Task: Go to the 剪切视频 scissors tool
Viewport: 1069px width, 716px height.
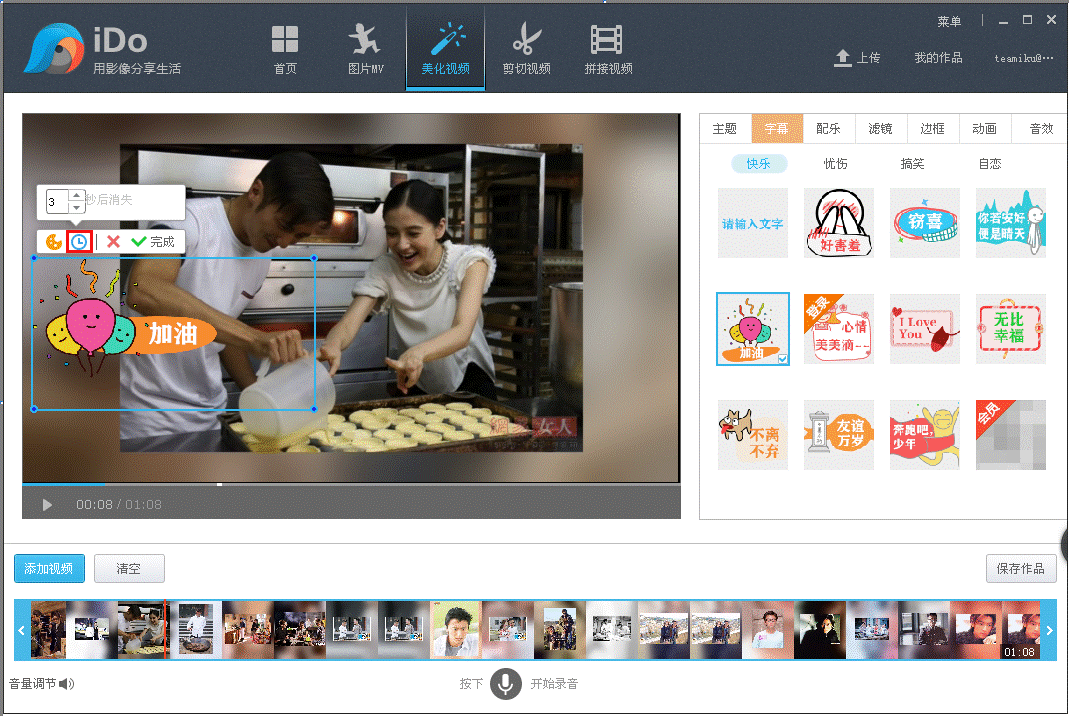Action: (526, 49)
